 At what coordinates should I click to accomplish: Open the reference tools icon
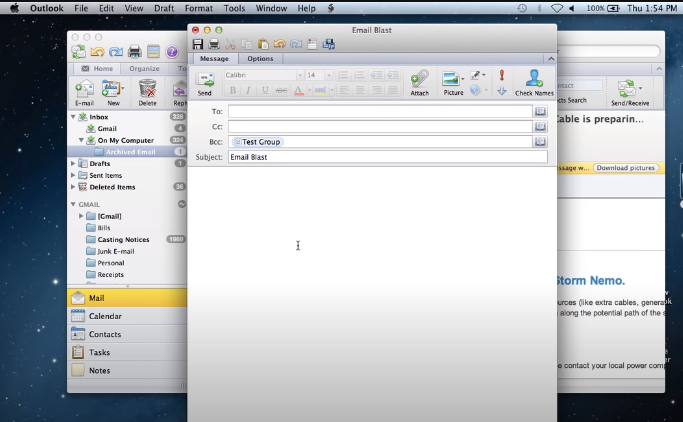click(x=312, y=44)
